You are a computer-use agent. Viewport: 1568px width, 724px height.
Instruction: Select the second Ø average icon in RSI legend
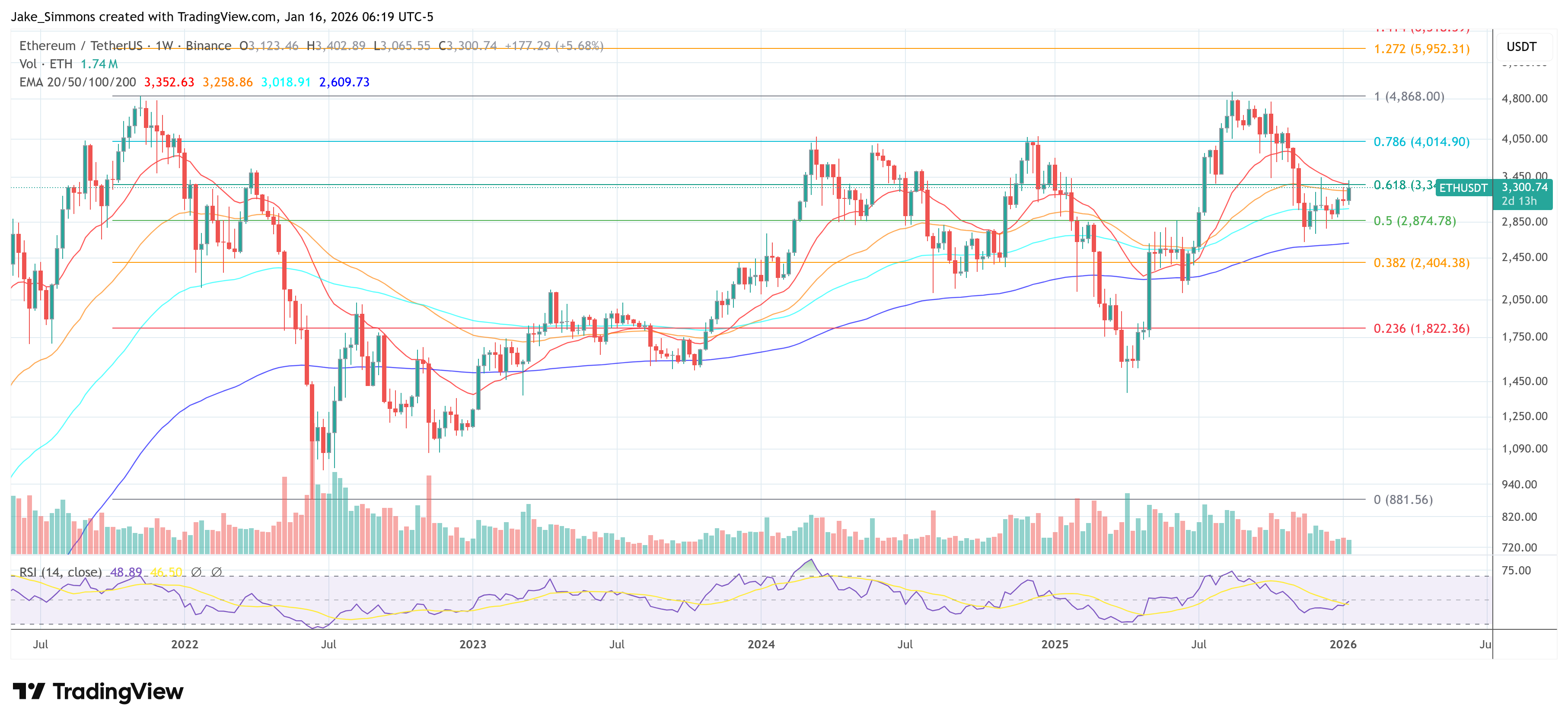pos(216,573)
